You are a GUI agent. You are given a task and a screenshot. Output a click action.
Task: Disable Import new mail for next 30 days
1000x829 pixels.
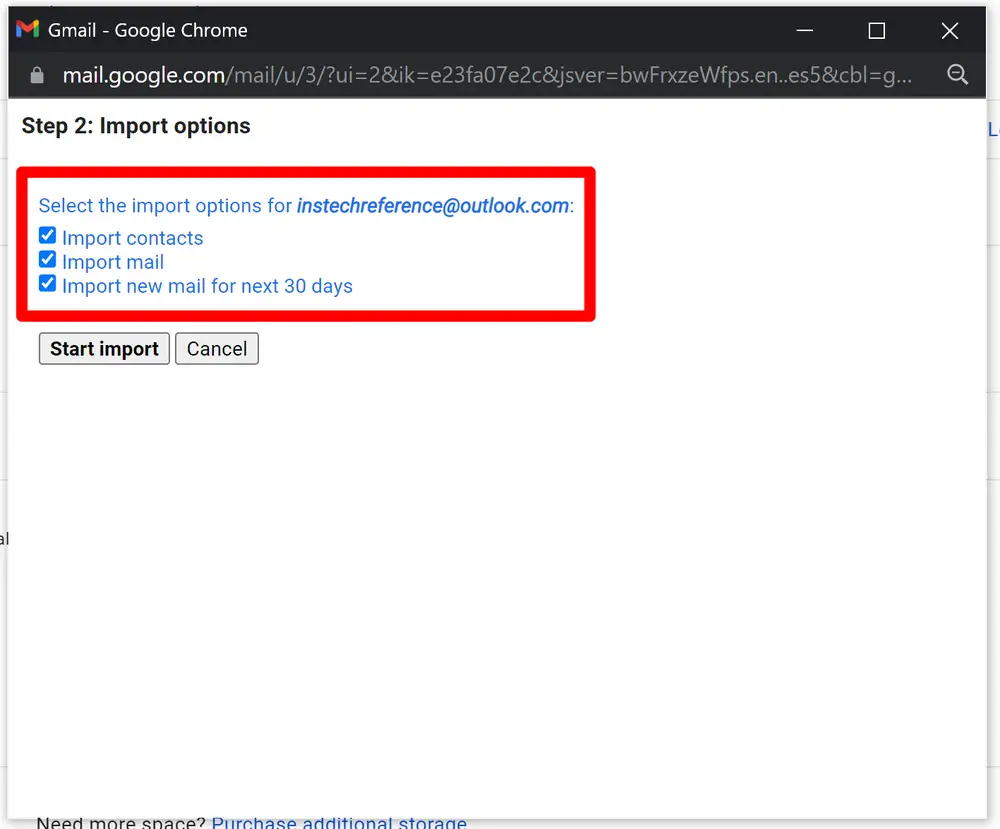[47, 284]
